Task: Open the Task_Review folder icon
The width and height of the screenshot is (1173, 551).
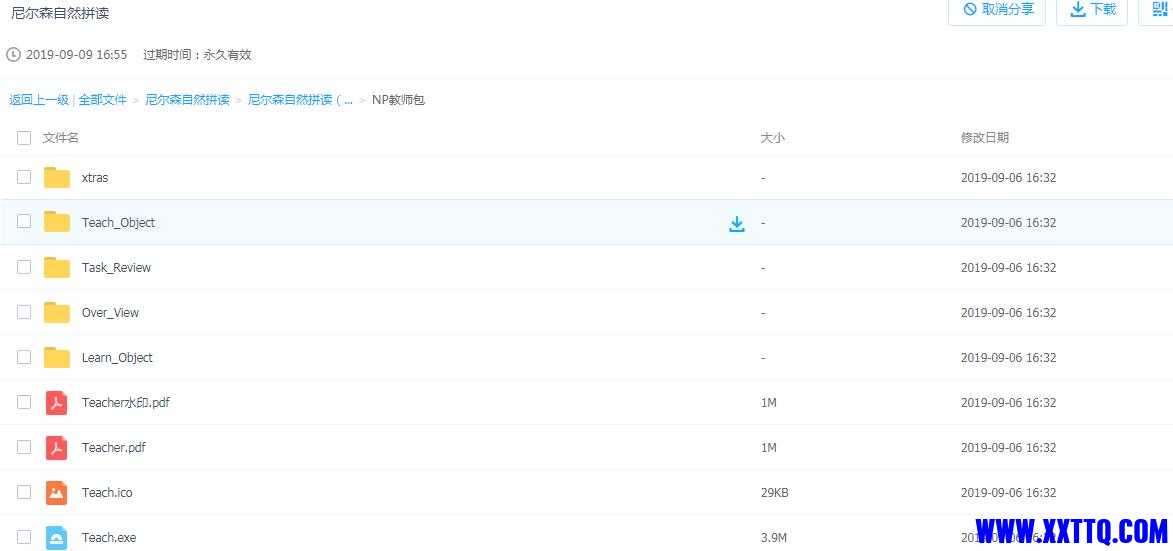Action: point(57,268)
